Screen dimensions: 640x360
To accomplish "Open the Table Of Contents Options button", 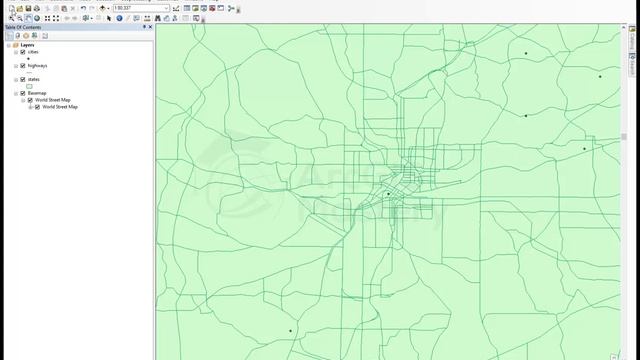I will tap(45, 36).
